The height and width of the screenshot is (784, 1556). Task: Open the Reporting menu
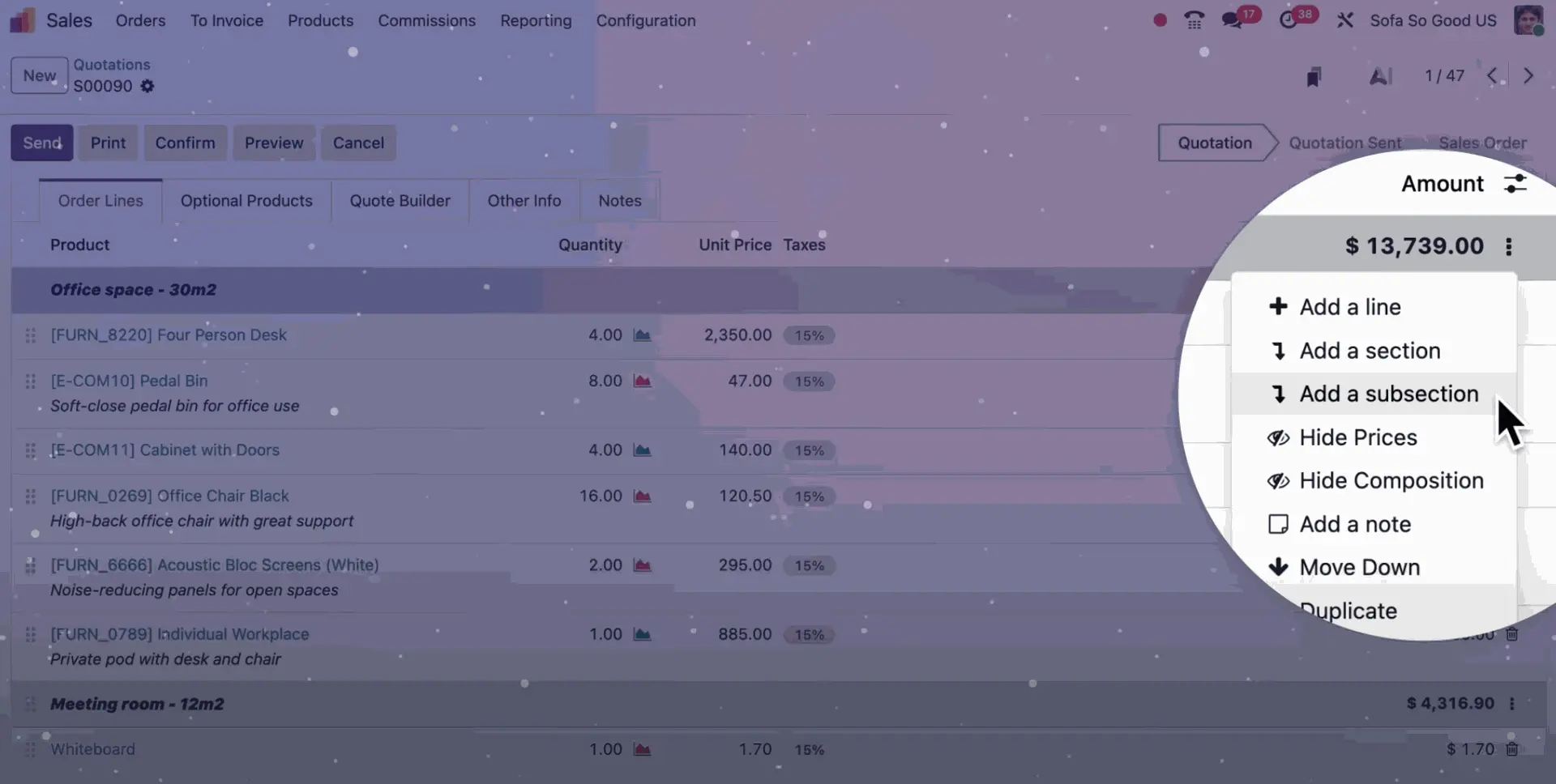click(536, 20)
